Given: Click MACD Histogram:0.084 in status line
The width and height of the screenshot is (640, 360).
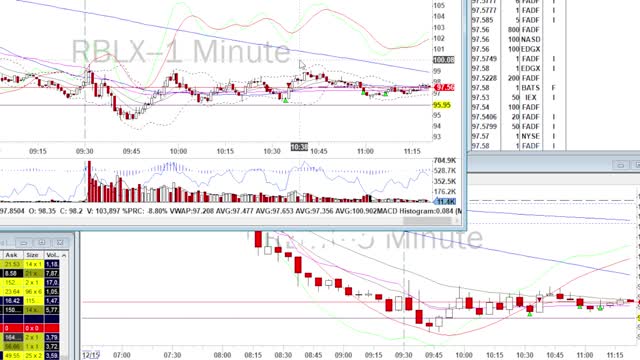Looking at the screenshot, I should (414, 211).
